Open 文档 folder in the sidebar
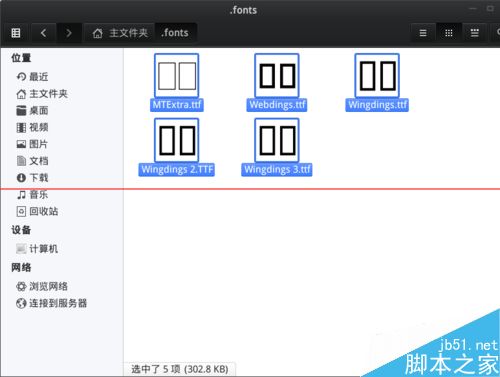Viewport: 500px width, 377px height. coord(32,161)
